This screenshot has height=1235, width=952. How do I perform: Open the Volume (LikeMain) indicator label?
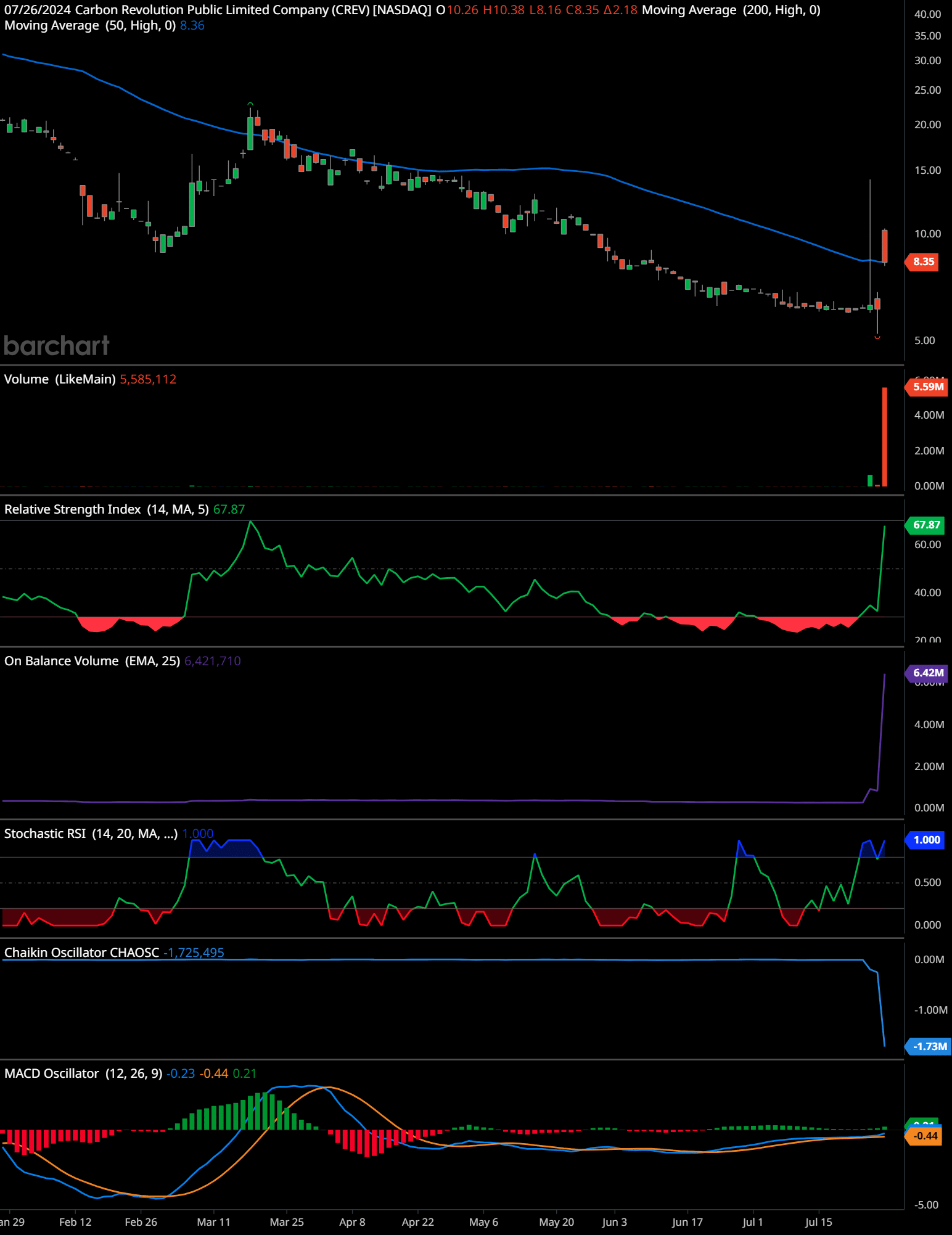click(x=60, y=379)
